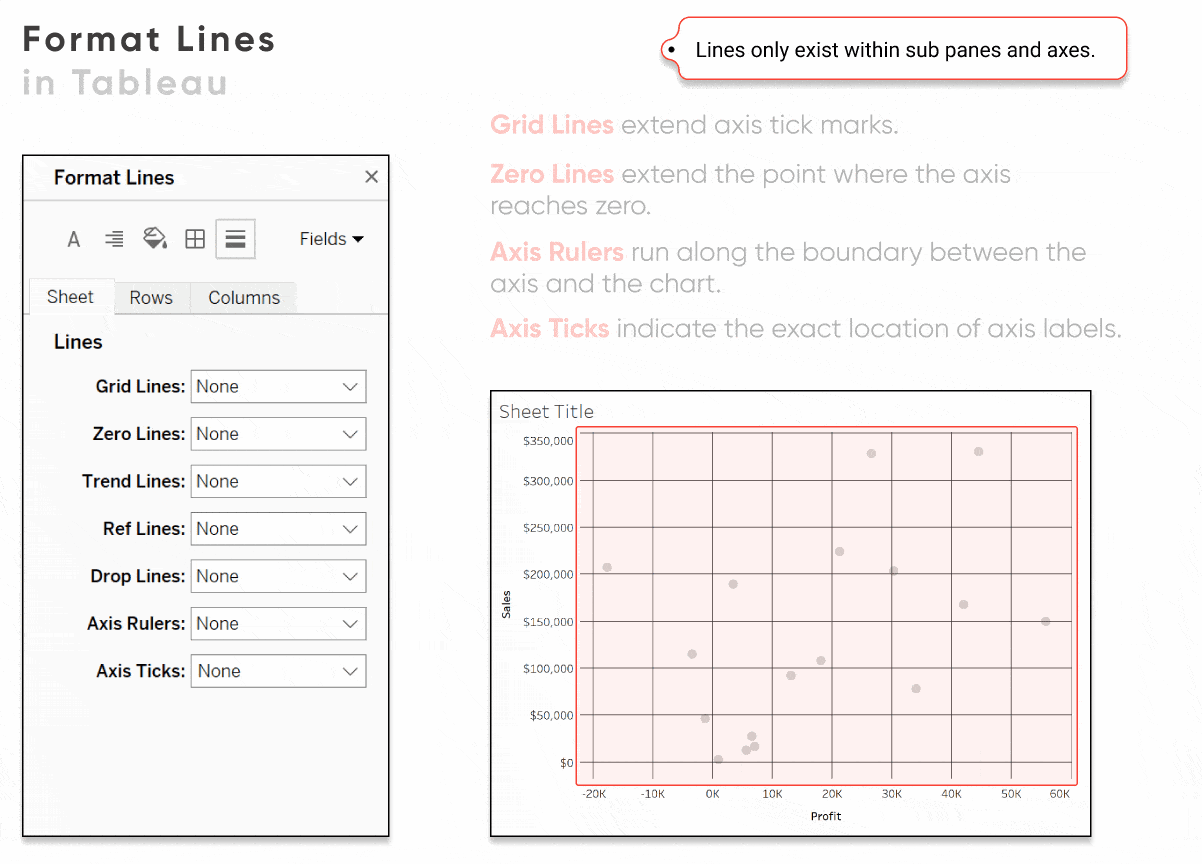Image resolution: width=1202 pixels, height=864 pixels.
Task: Select the Borders formatting icon
Action: [194, 238]
